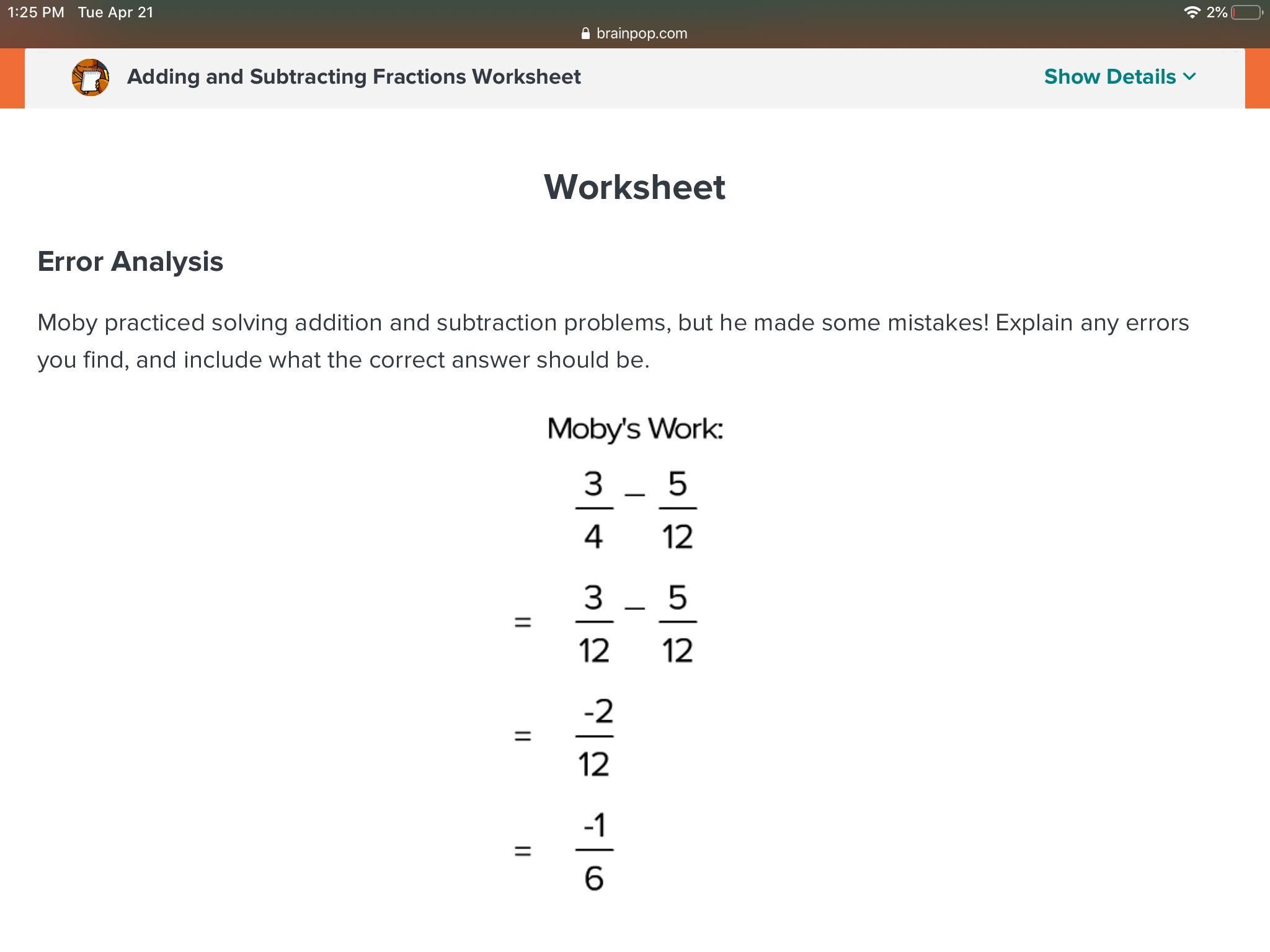Click the Error Analysis heading
Viewport: 1270px width, 952px height.
pyautogui.click(x=130, y=262)
